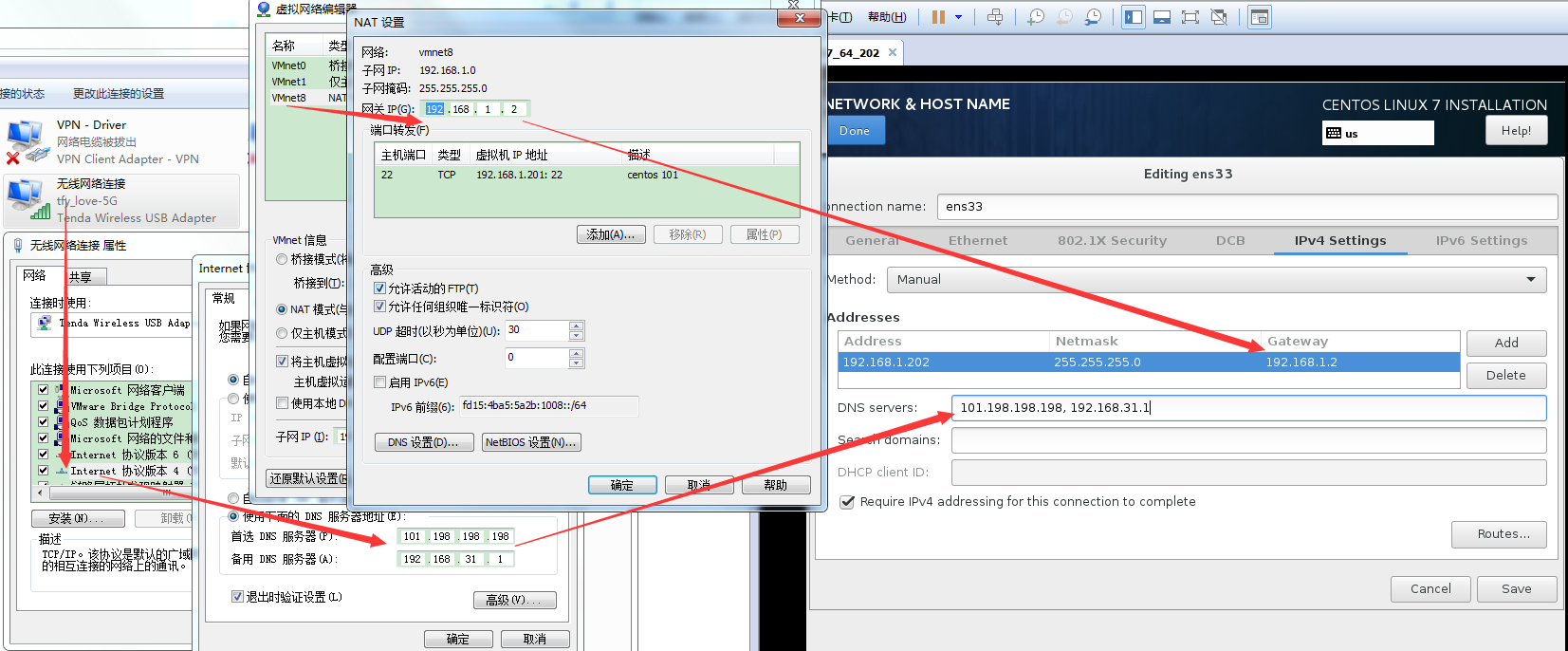The height and width of the screenshot is (651, 1568).
Task: Click the Add address button
Action: (x=1506, y=344)
